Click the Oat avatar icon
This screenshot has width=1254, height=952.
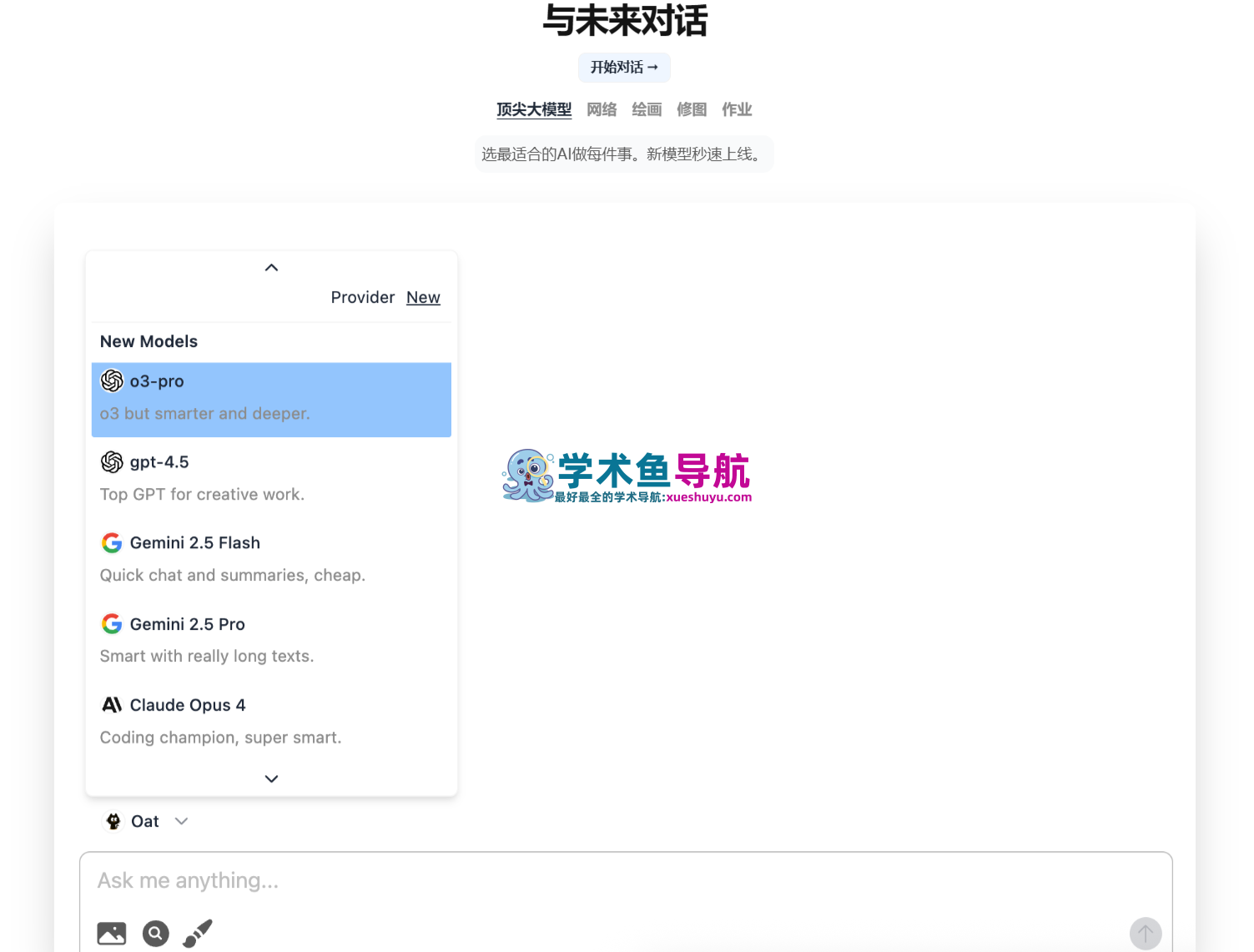(x=113, y=821)
